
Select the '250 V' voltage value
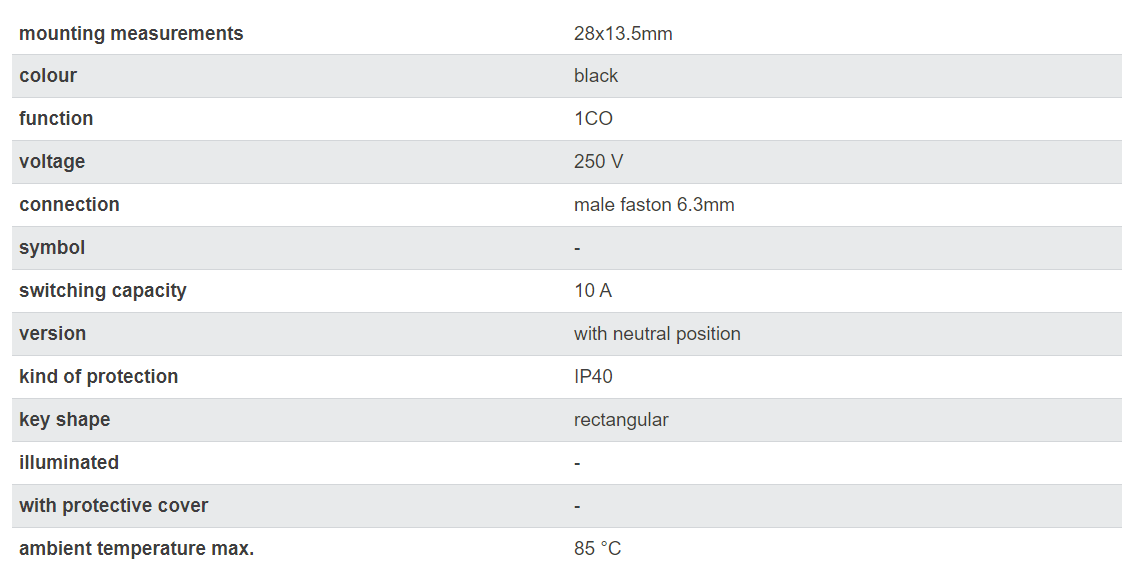click(598, 162)
